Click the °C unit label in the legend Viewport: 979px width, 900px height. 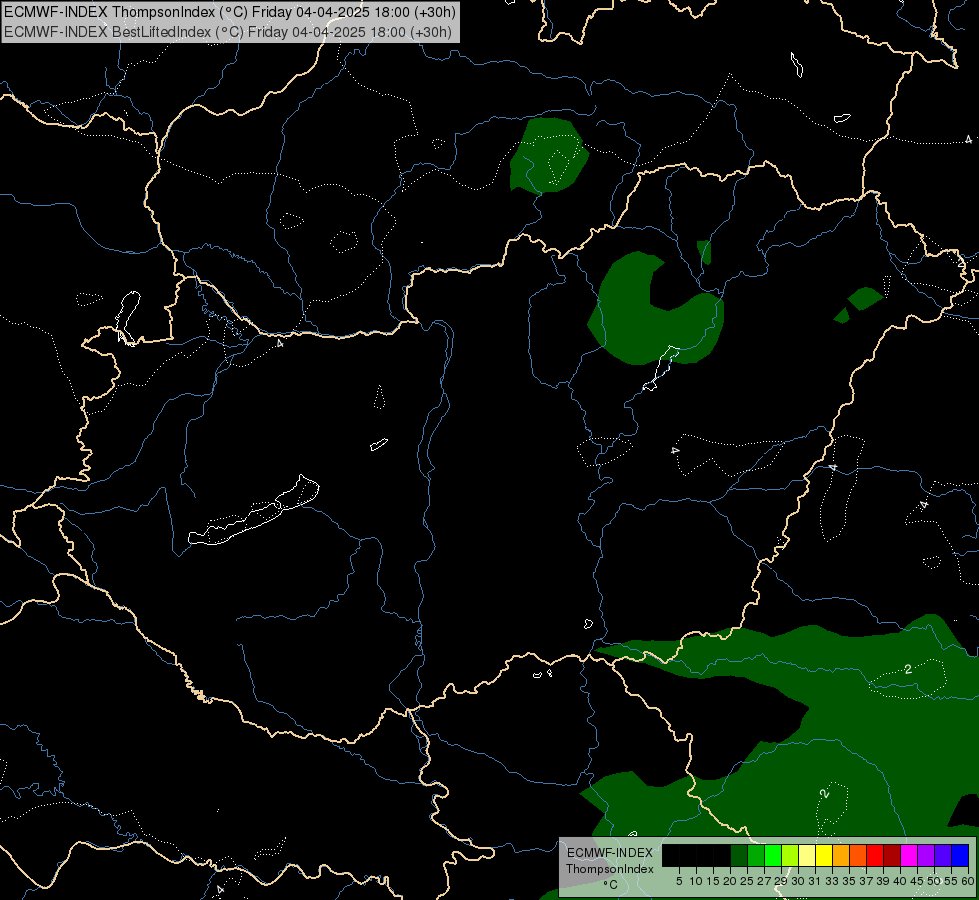pos(611,885)
